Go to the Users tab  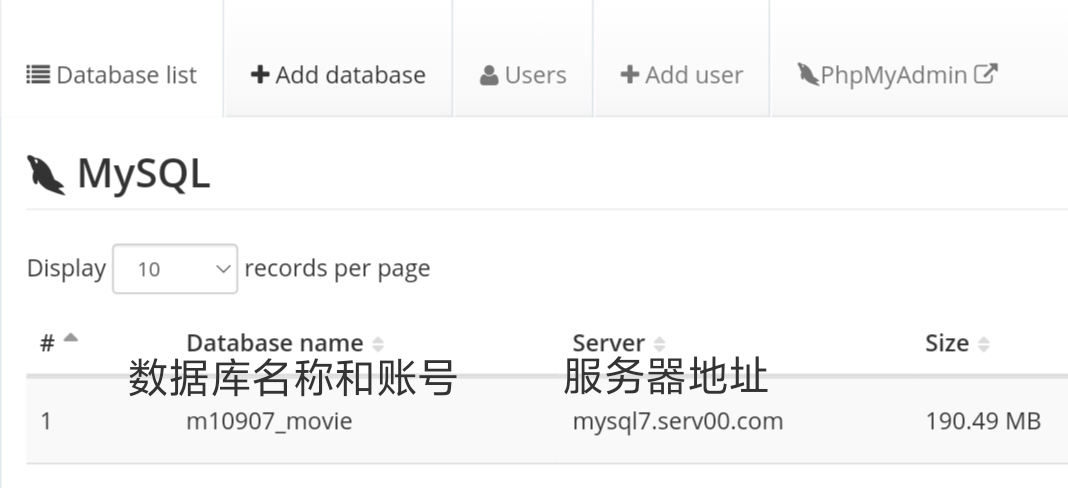click(523, 75)
